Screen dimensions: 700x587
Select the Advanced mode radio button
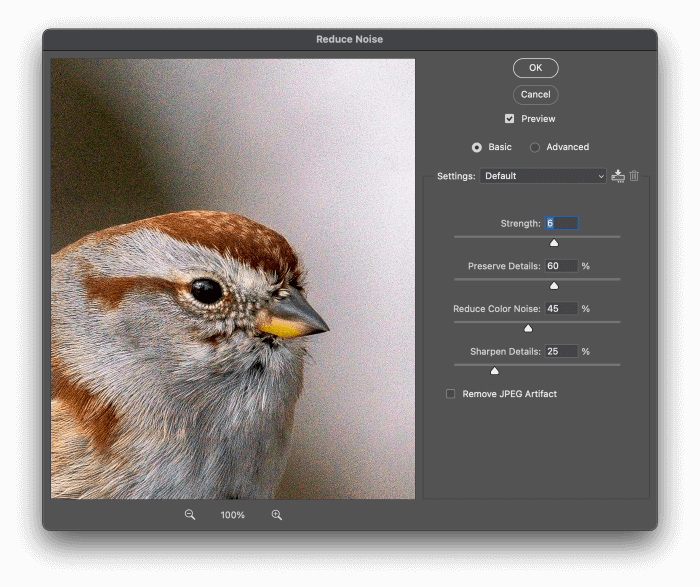pos(535,147)
